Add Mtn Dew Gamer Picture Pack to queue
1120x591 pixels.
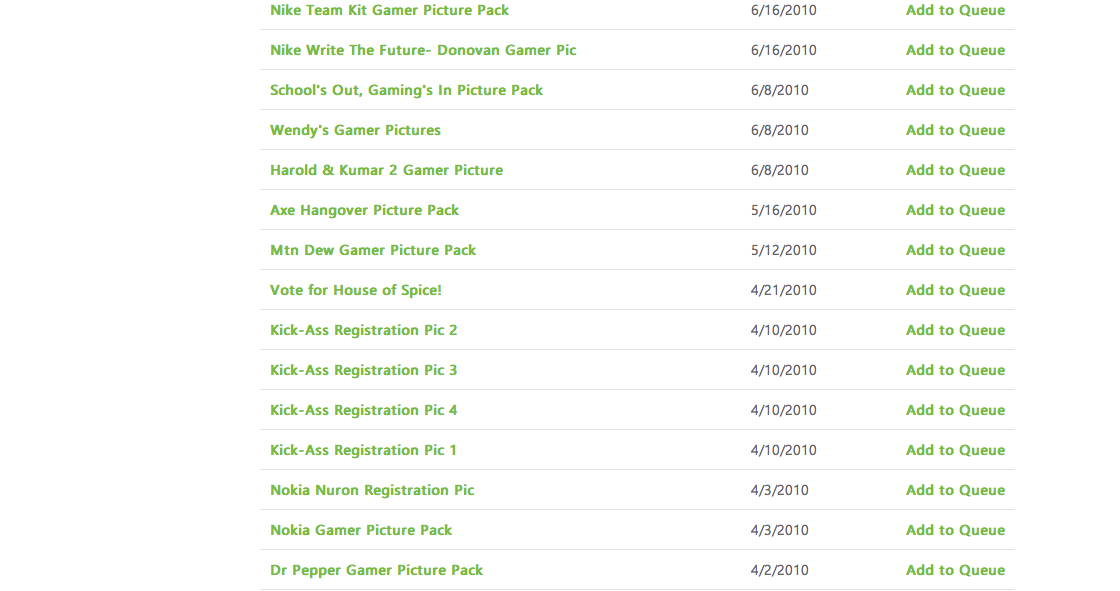coord(955,250)
